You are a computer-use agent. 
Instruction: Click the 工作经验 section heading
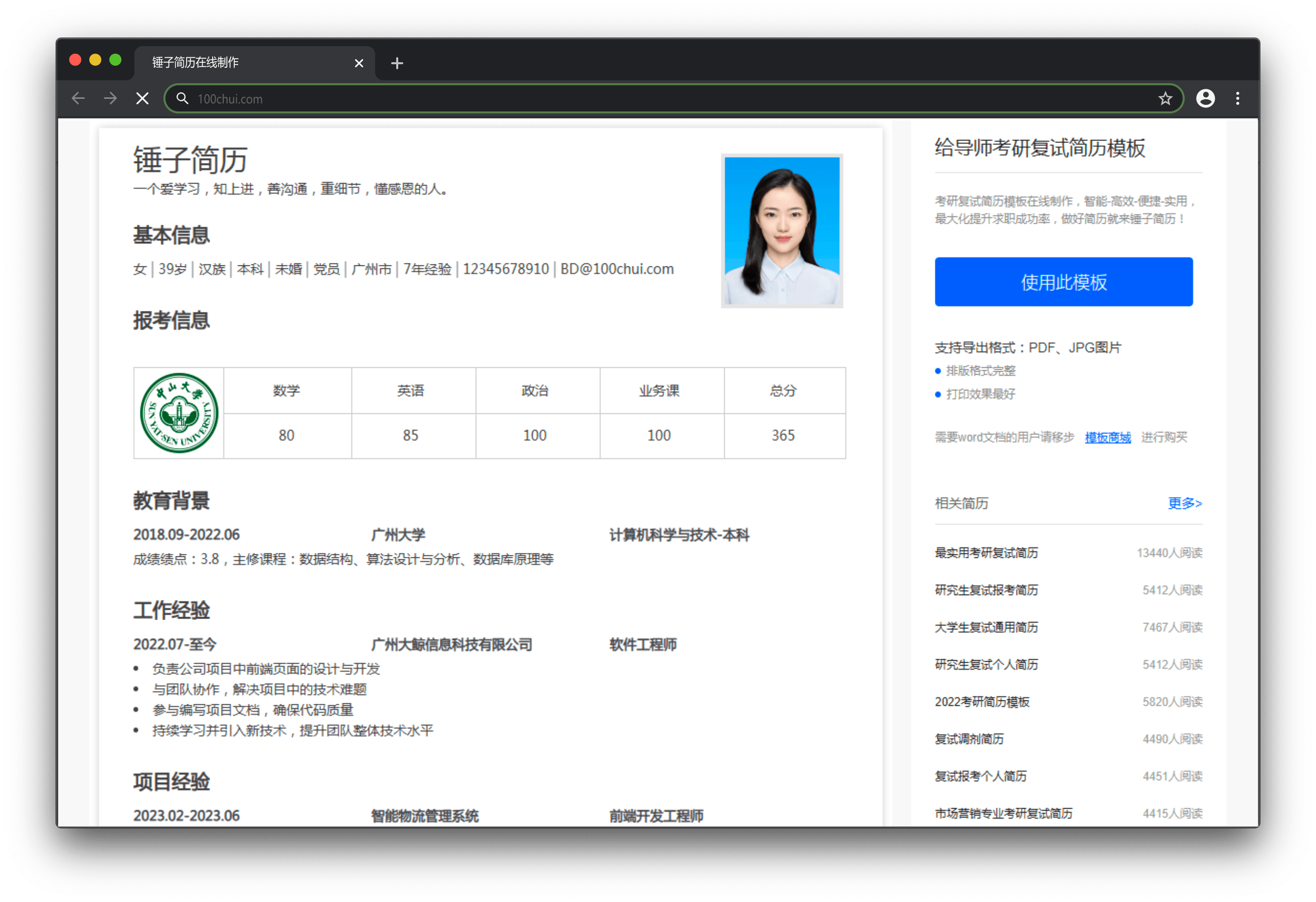point(171,610)
